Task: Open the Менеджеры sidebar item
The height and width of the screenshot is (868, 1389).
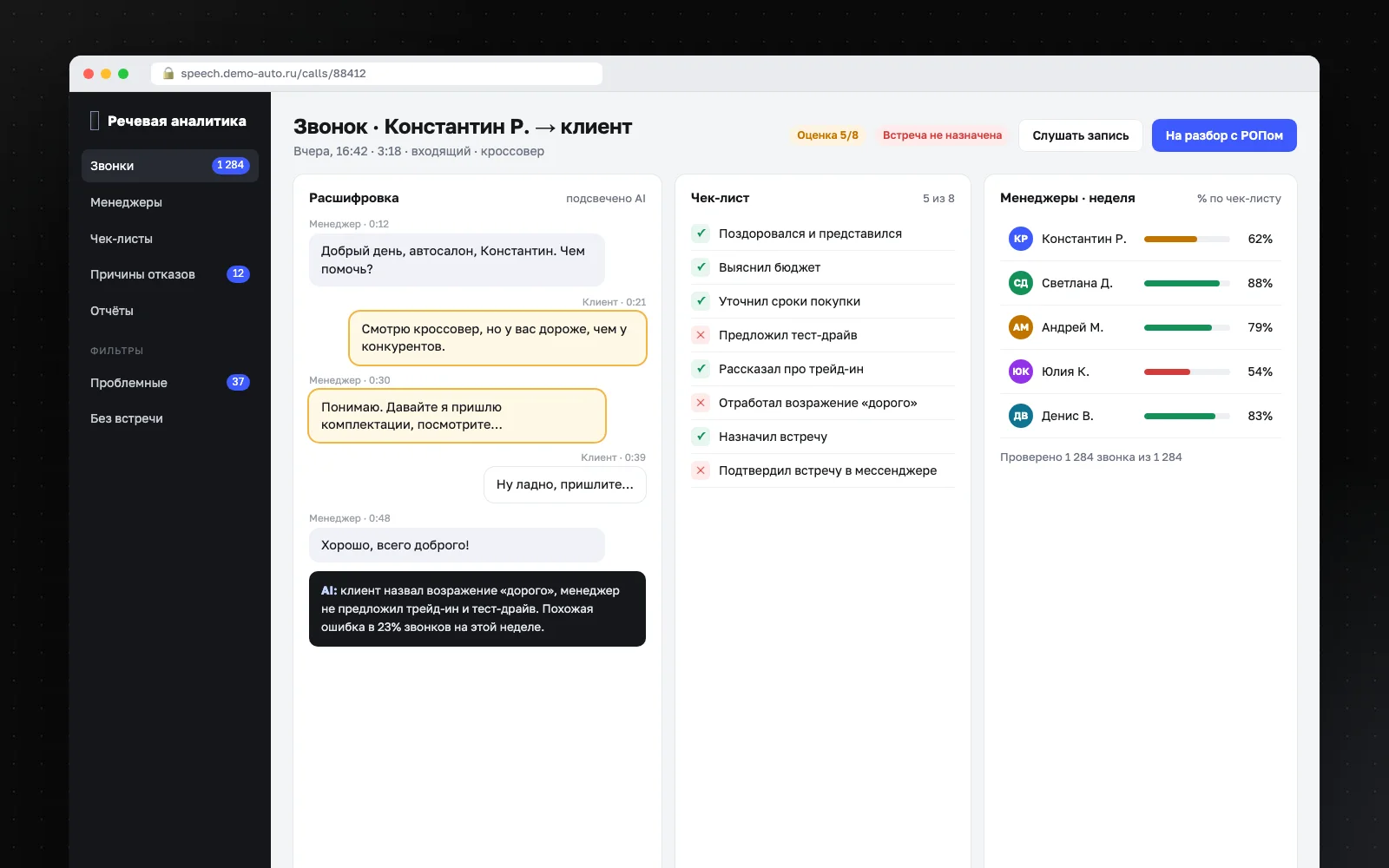Action: pyautogui.click(x=170, y=202)
